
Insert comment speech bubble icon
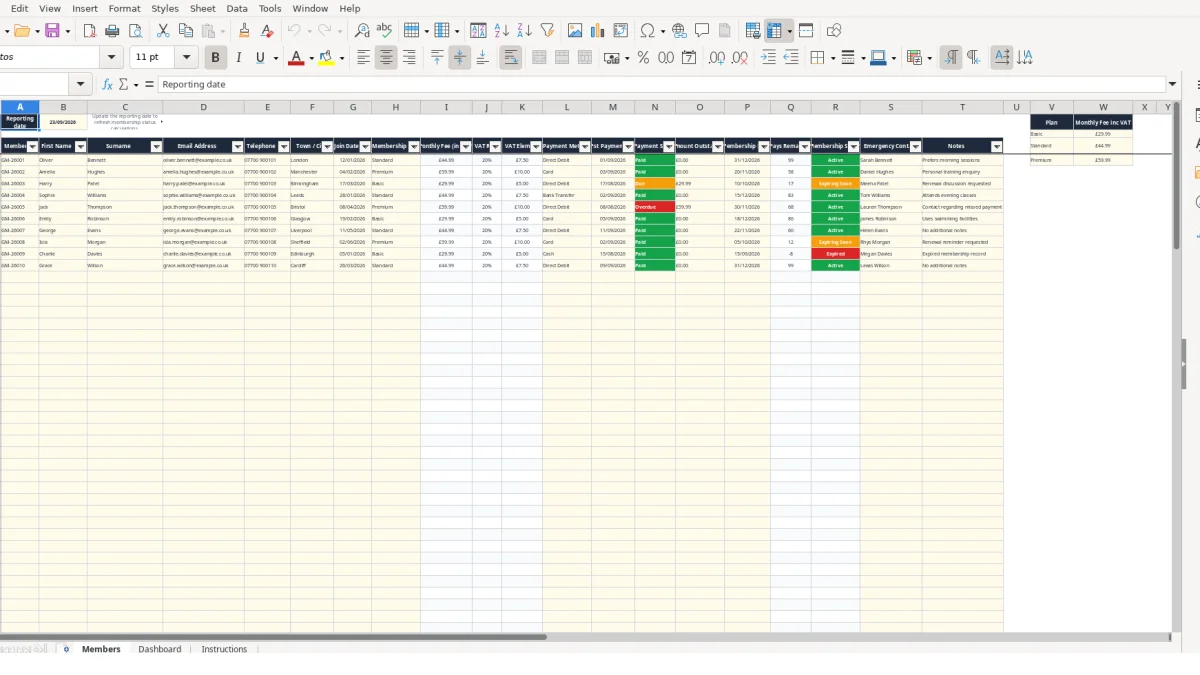tap(702, 31)
